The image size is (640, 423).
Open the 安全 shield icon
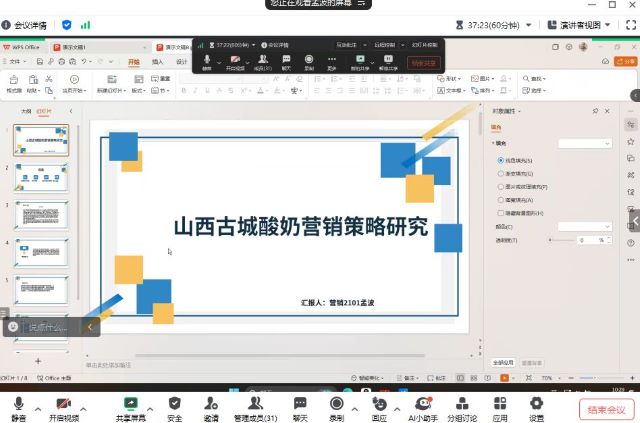point(175,403)
